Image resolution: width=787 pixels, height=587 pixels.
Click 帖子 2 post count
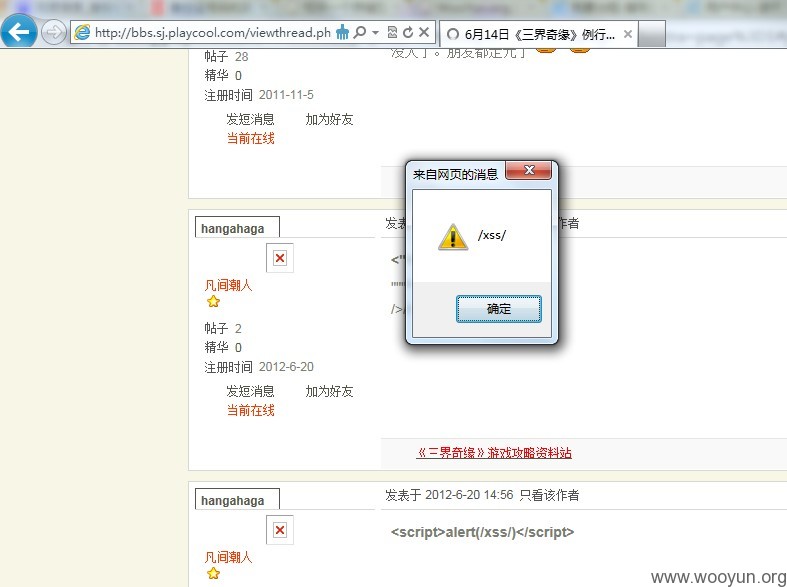point(223,329)
